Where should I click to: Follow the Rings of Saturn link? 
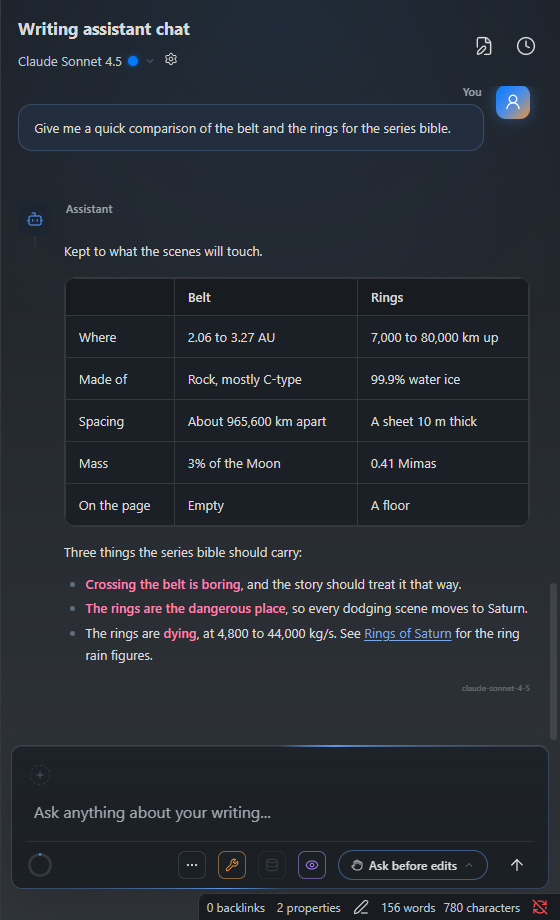(407, 634)
